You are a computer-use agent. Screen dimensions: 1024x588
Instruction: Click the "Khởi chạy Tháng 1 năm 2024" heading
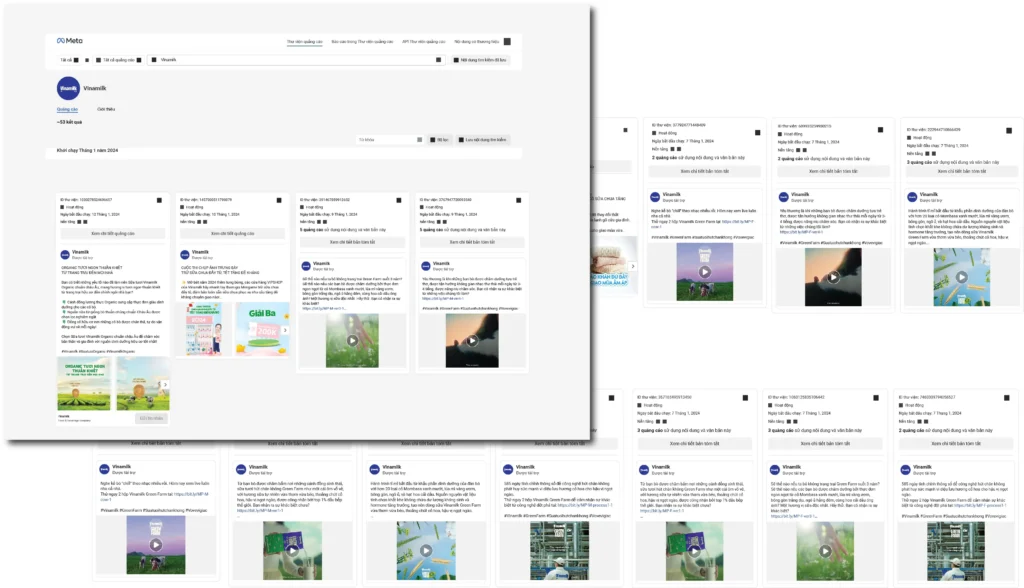coord(88,151)
